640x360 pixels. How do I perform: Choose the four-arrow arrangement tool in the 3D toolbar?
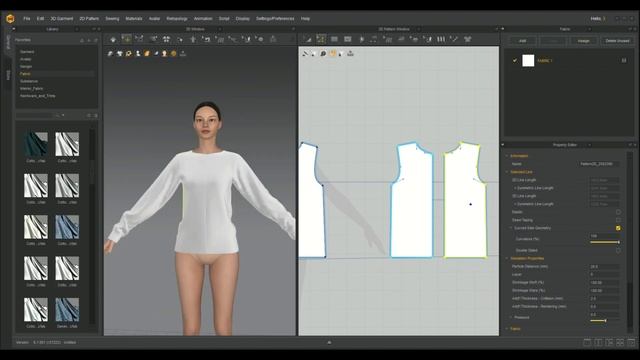[x=166, y=39]
